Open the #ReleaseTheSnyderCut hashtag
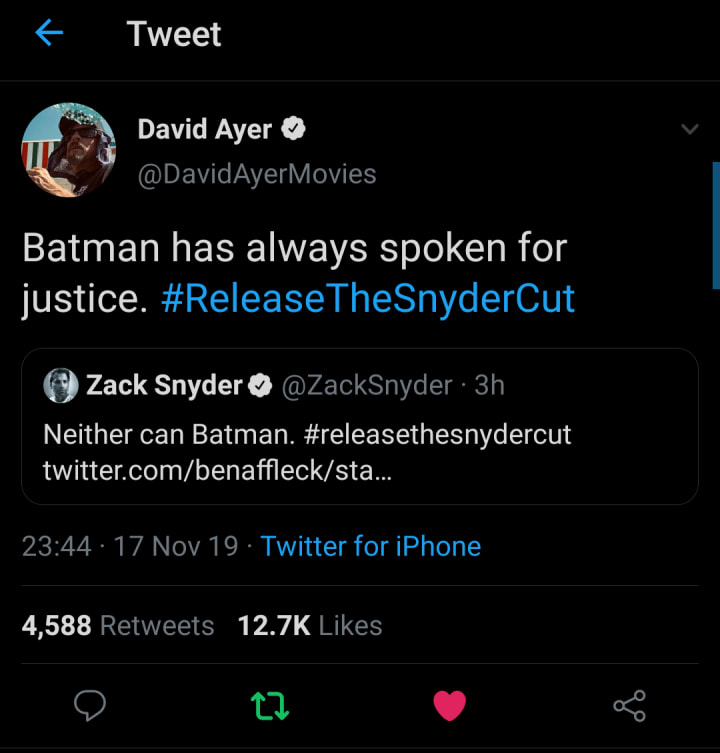 [368, 299]
